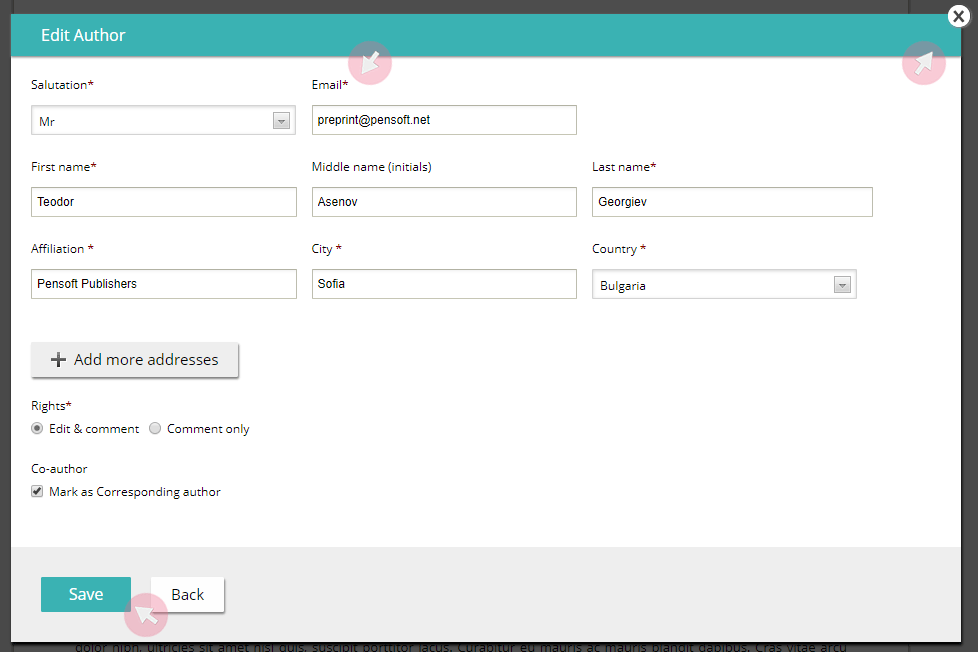The image size is (978, 652).
Task: Click the plus icon in Add more addresses
Action: 58,360
